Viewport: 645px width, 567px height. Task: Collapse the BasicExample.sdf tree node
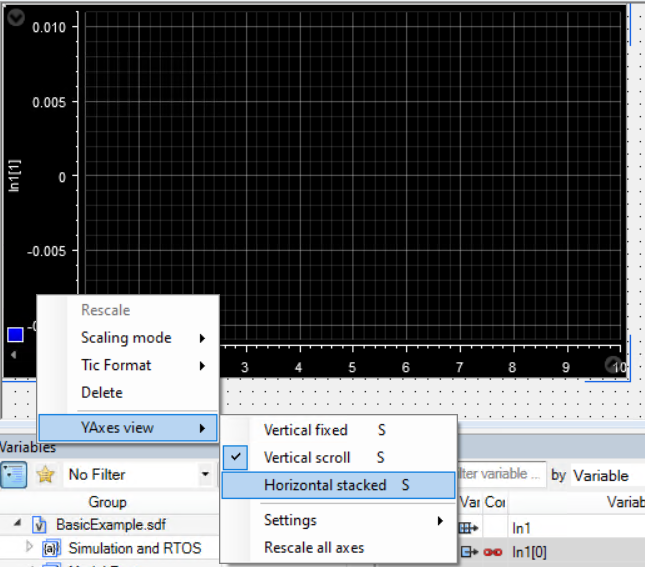coord(19,524)
